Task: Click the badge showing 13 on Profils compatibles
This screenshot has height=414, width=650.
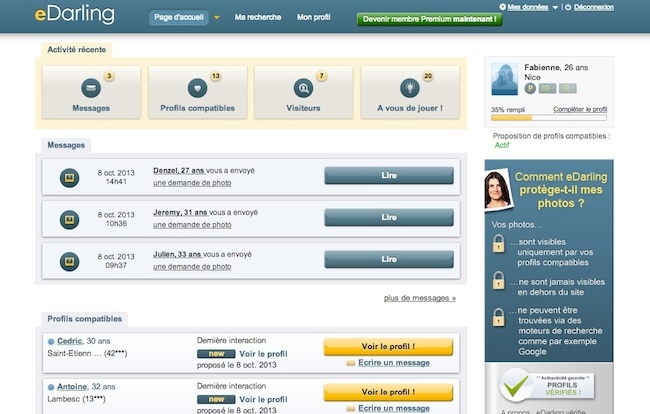Action: click(216, 76)
